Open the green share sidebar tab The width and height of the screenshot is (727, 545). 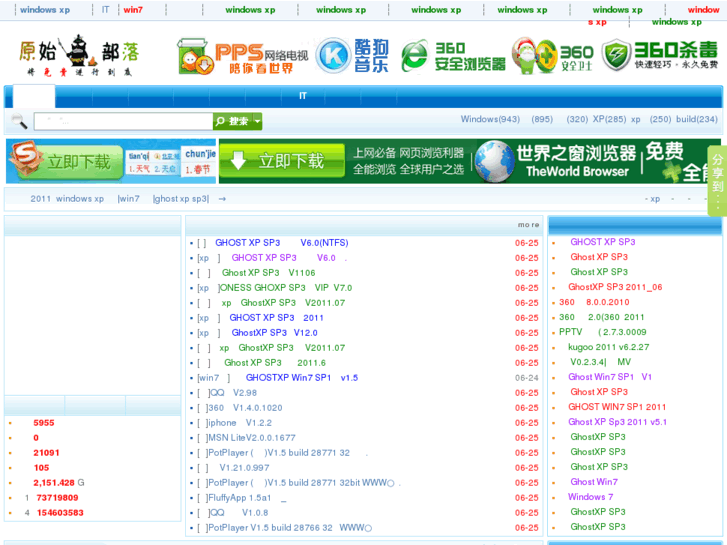(718, 180)
